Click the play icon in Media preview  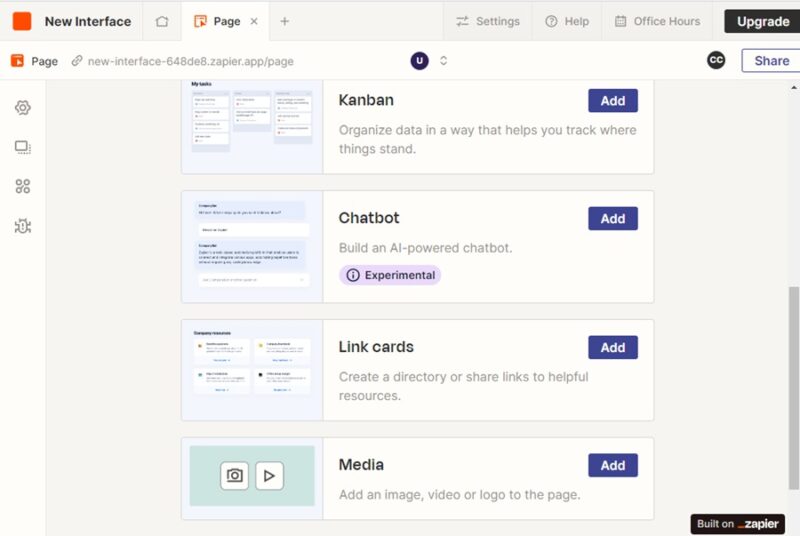pos(269,476)
